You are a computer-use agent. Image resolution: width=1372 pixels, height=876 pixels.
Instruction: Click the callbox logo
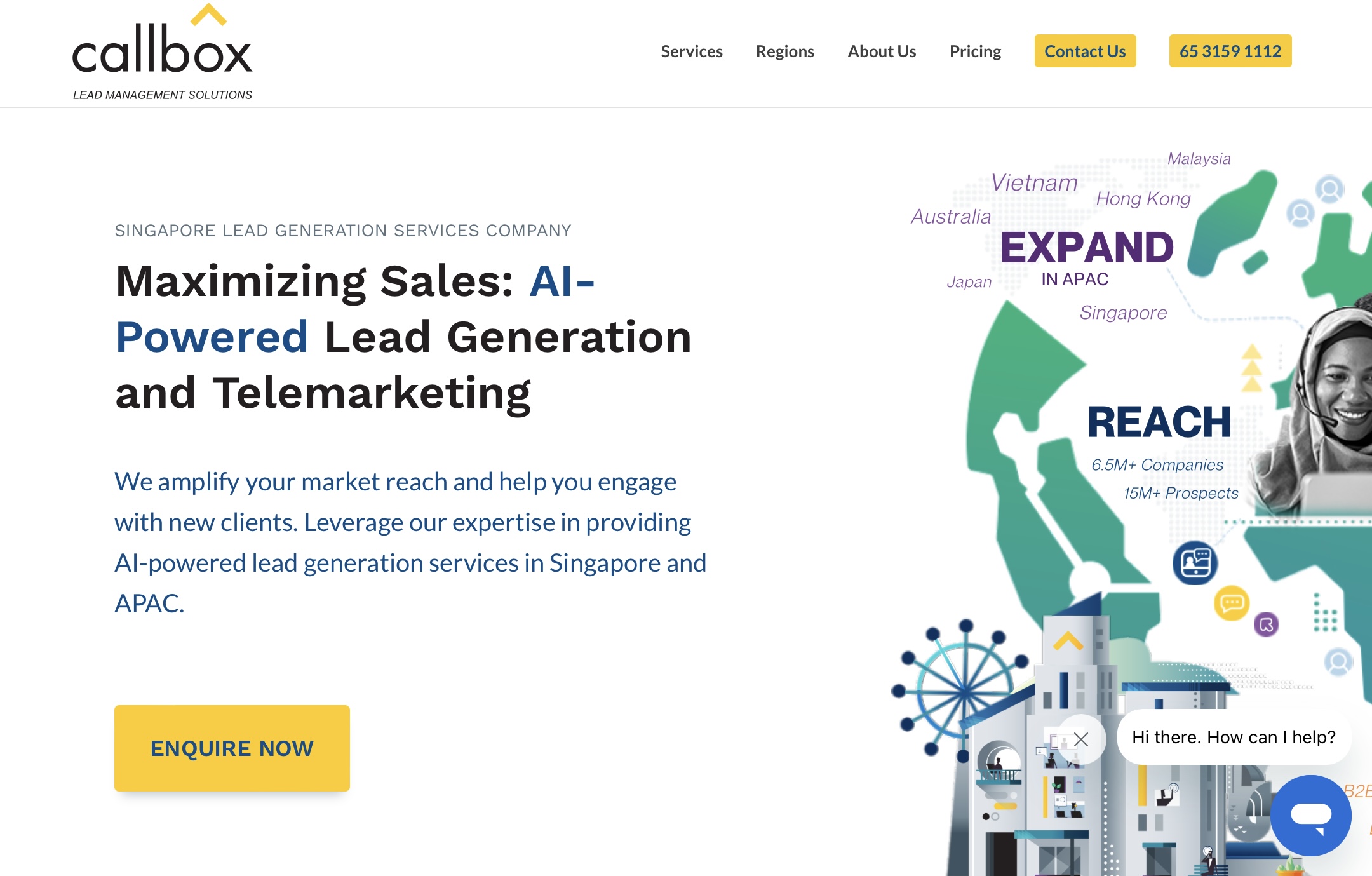coord(163,52)
